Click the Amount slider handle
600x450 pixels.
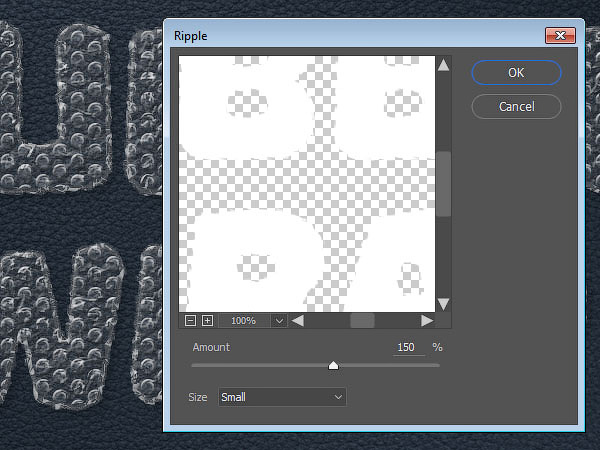[x=333, y=365]
